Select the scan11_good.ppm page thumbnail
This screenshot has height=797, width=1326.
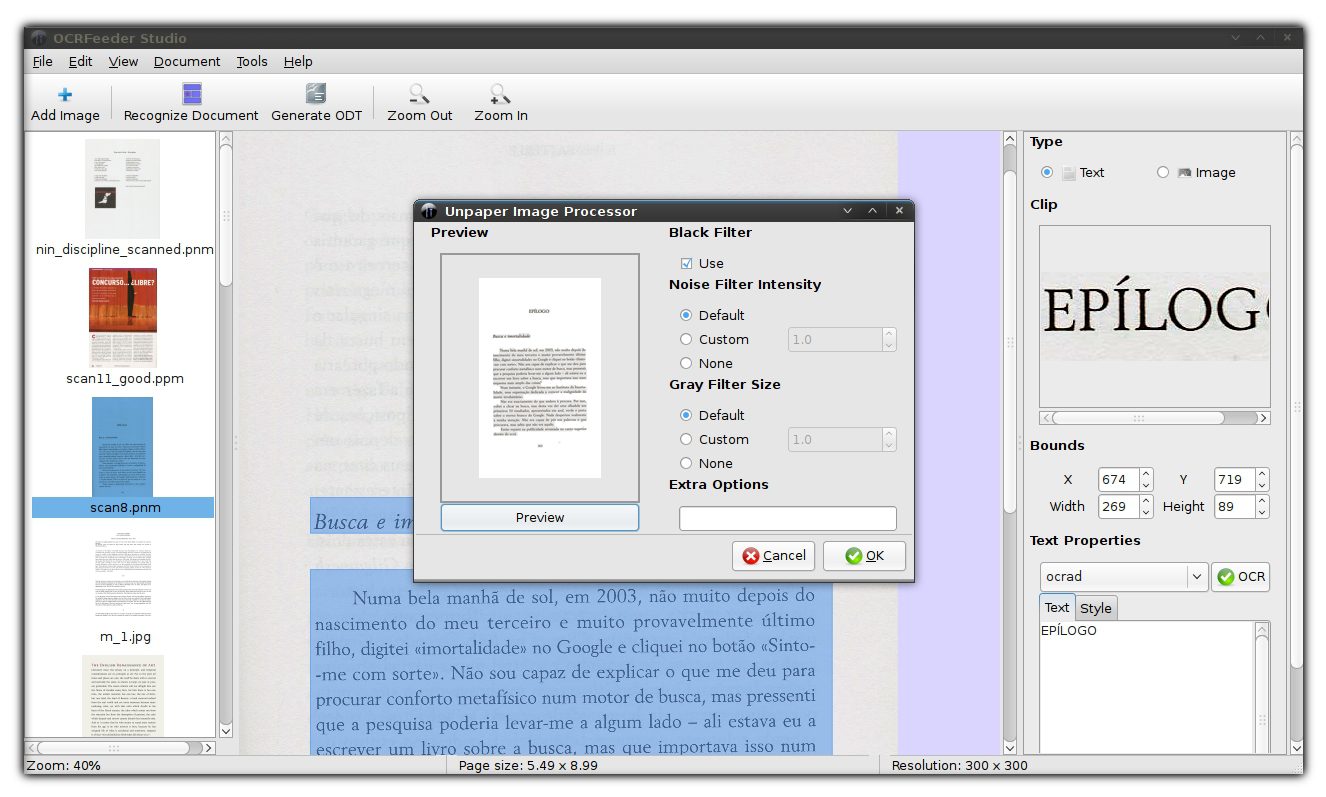(x=123, y=318)
